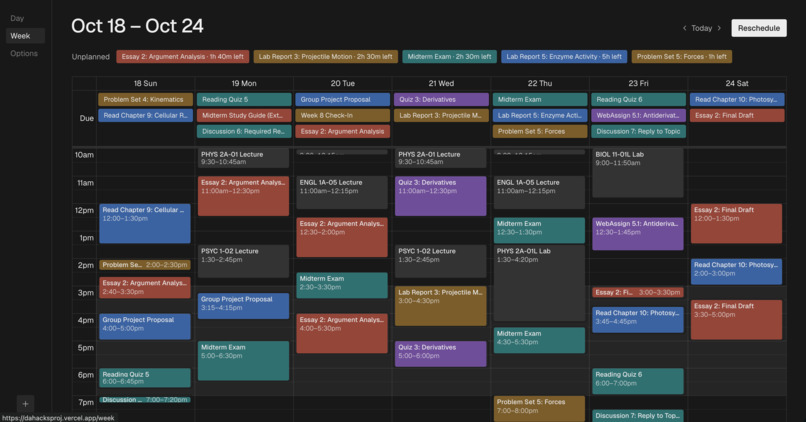Open Tuesday due item Essay 2: Argument Analysis

[x=342, y=131]
